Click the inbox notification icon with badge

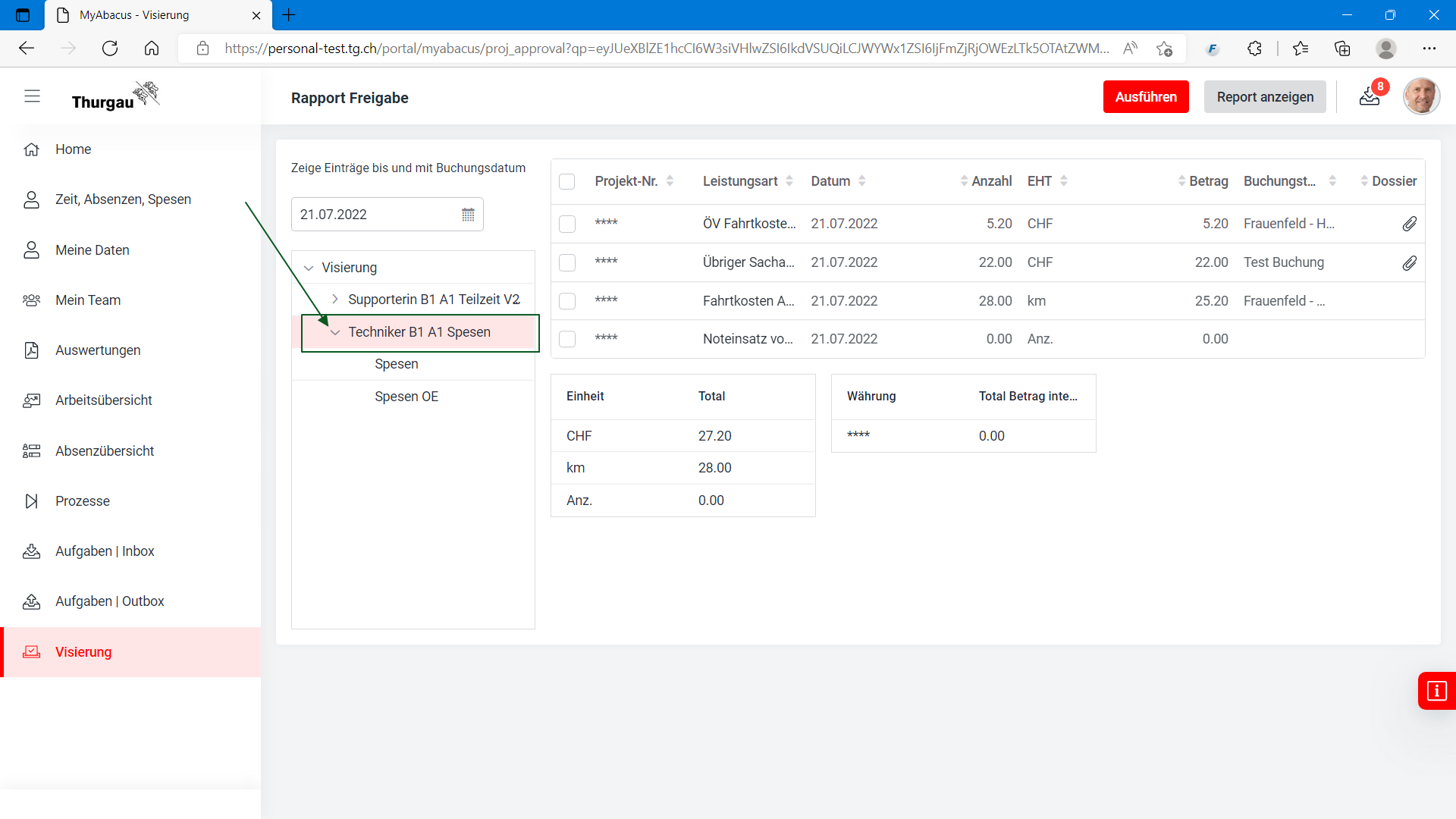pyautogui.click(x=1370, y=96)
